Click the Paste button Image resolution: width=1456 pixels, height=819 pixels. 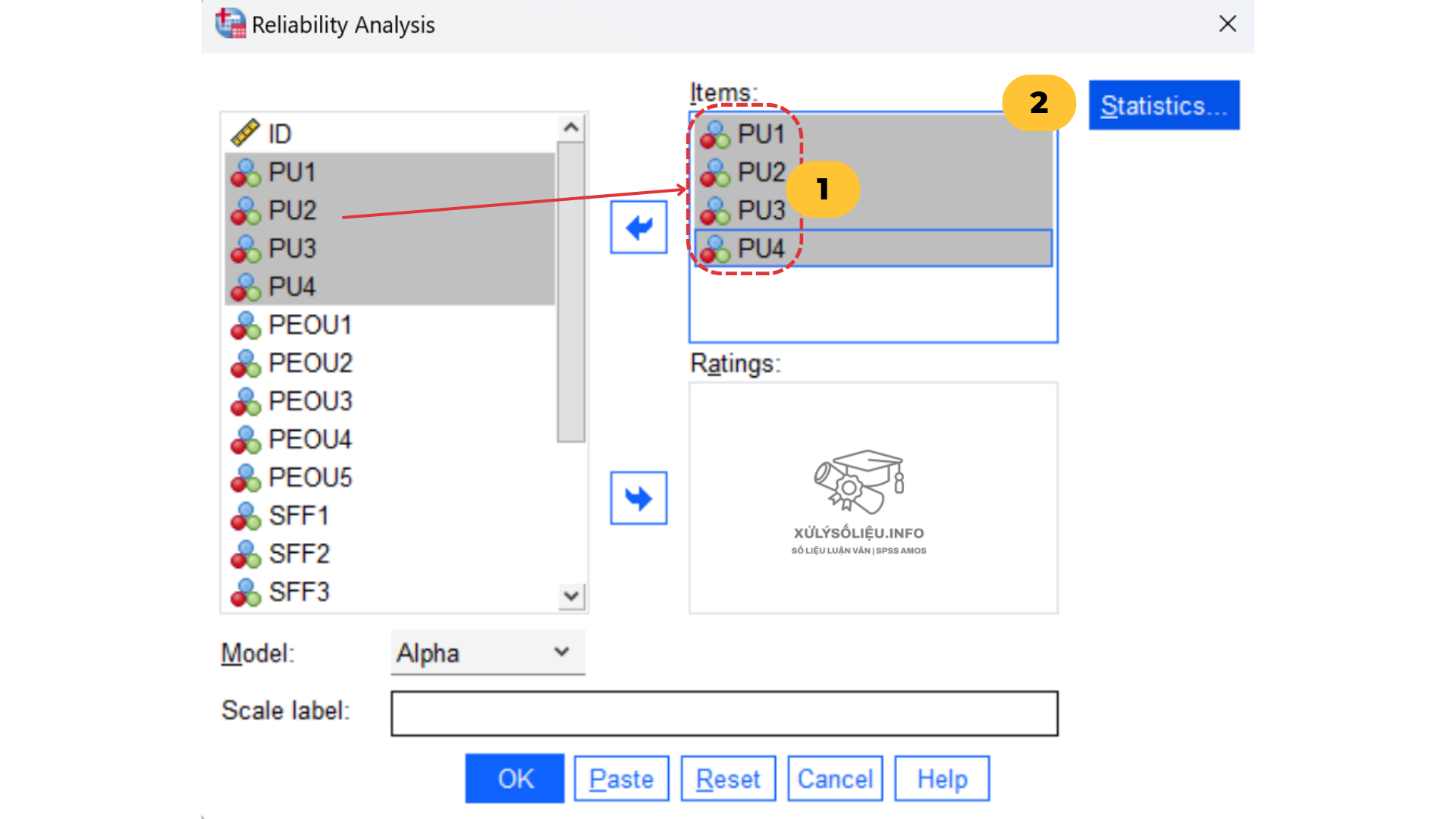coord(622,778)
